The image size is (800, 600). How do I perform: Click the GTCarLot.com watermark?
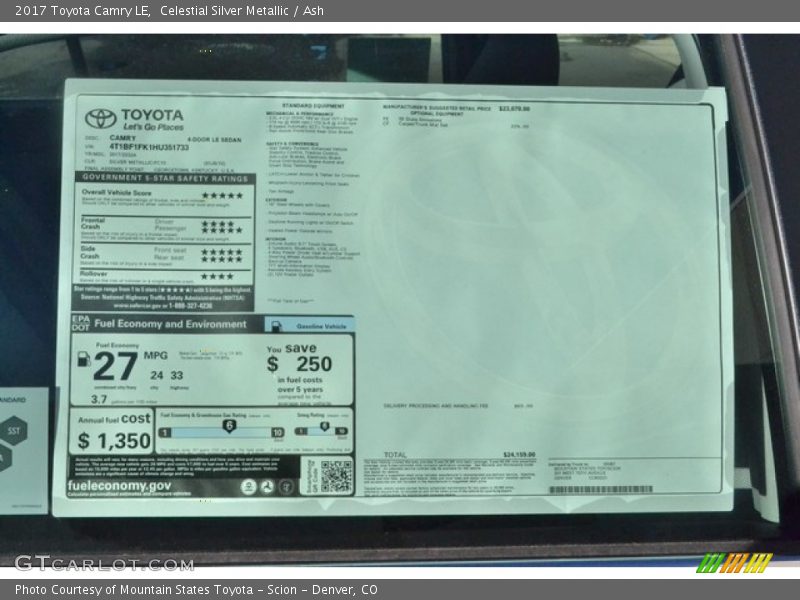(103, 563)
